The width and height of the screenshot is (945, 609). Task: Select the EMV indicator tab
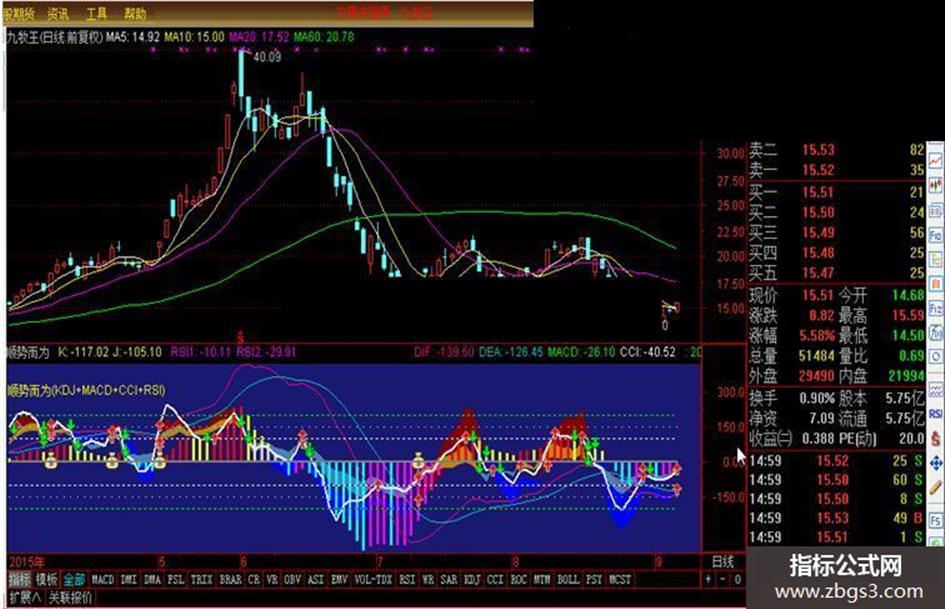point(339,579)
